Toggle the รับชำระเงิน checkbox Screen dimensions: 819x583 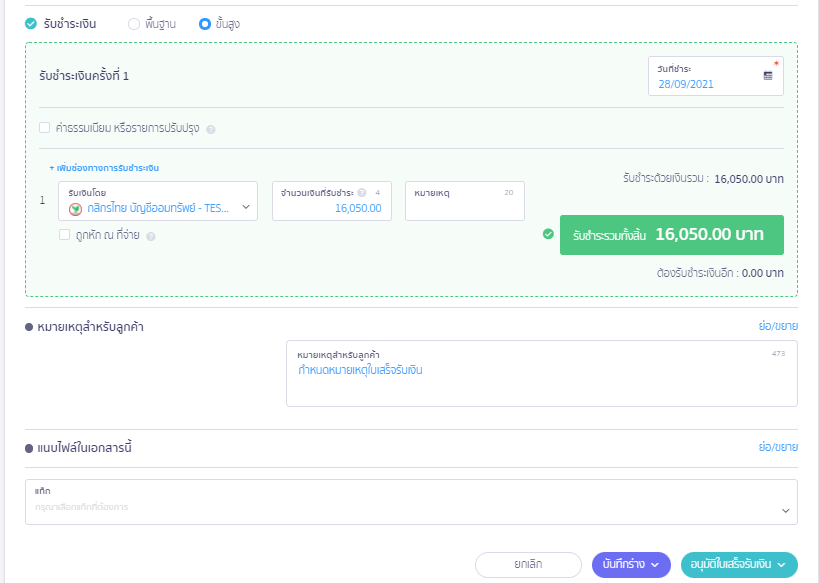[x=31, y=23]
